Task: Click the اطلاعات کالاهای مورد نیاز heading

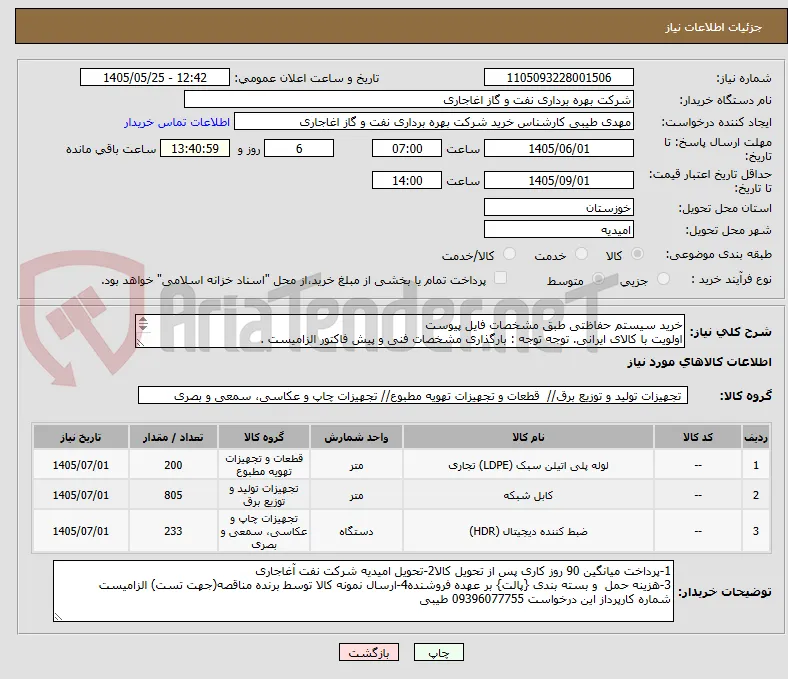Action: pyautogui.click(x=699, y=362)
